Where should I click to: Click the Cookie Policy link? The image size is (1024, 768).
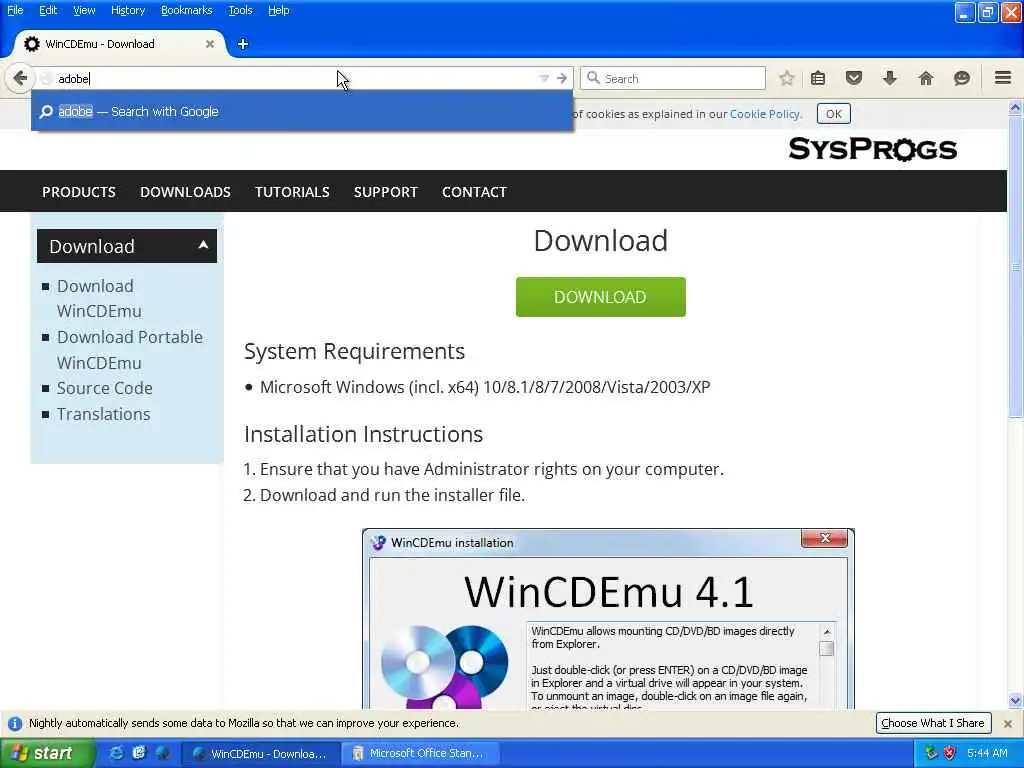[765, 114]
